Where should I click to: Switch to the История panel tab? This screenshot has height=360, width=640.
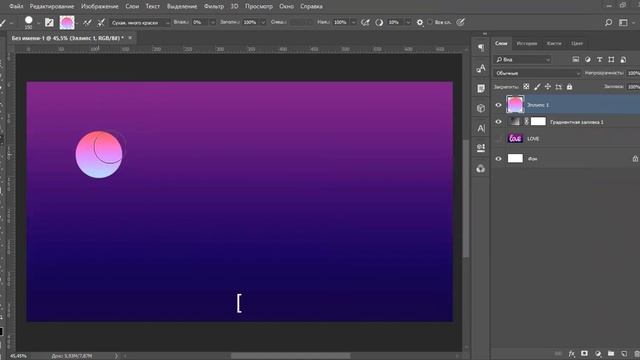[527, 43]
